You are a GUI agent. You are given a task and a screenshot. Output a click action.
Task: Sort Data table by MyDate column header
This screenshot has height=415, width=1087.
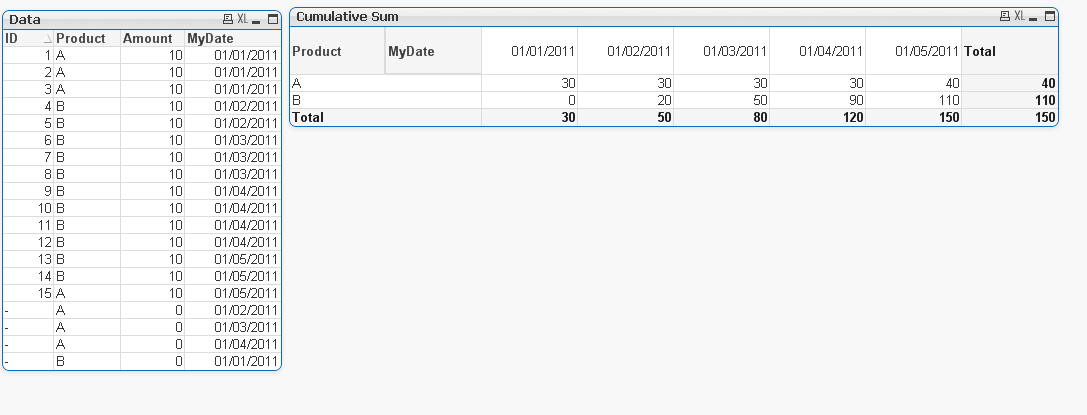[232, 39]
